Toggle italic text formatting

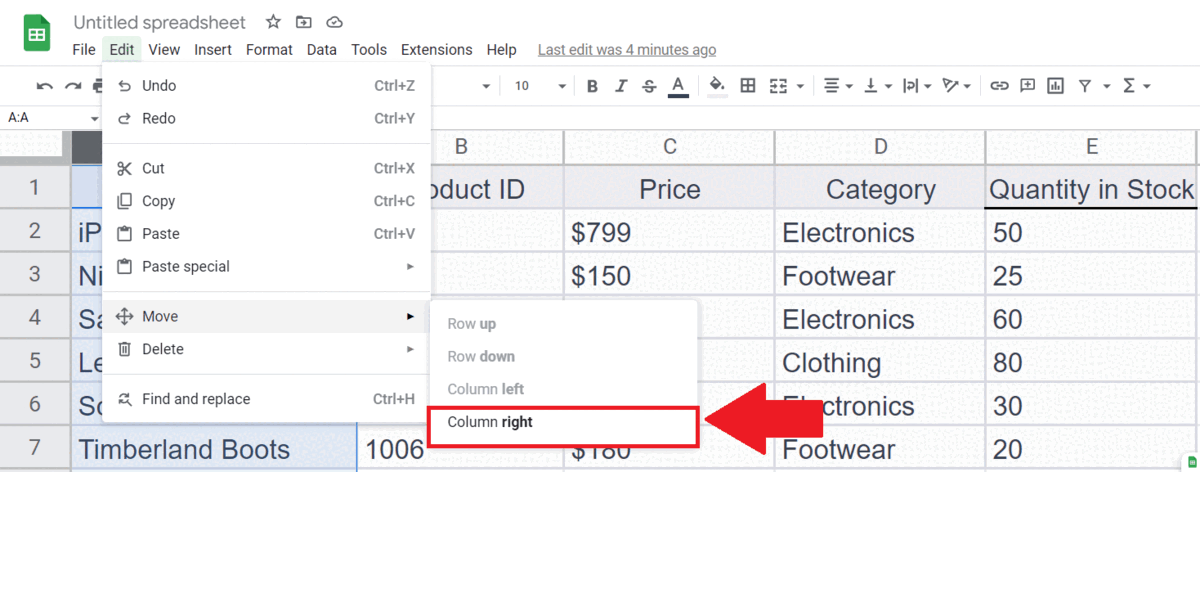[621, 86]
